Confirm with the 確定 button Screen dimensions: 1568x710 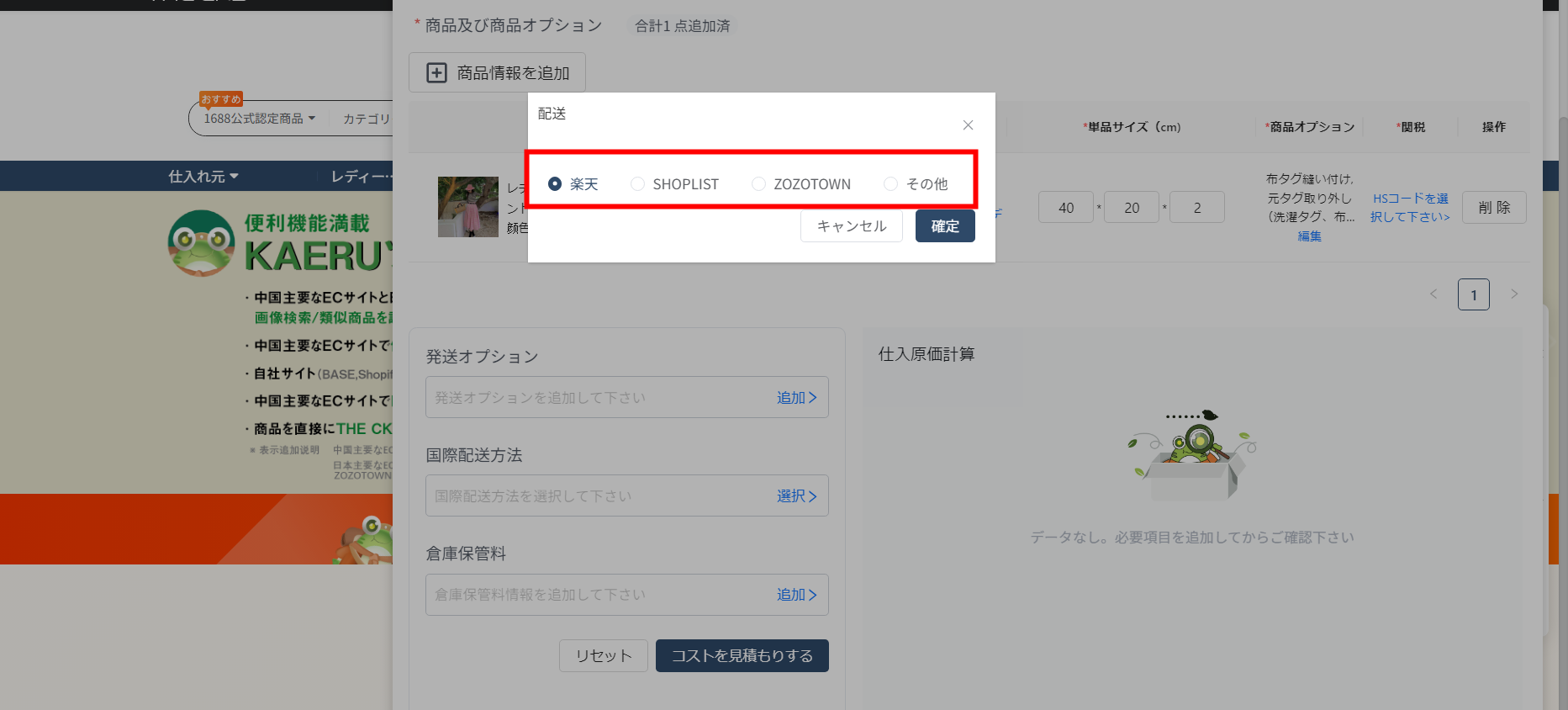pyautogui.click(x=945, y=226)
